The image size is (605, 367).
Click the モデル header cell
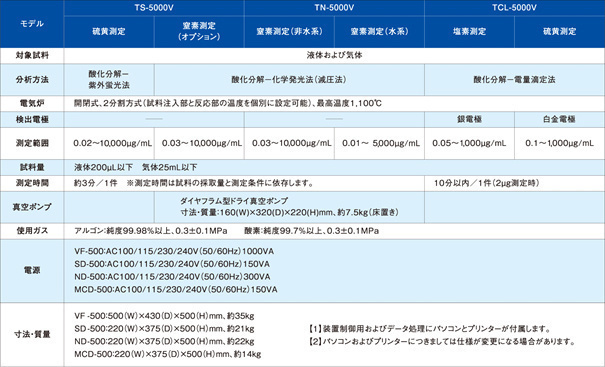pos(32,24)
